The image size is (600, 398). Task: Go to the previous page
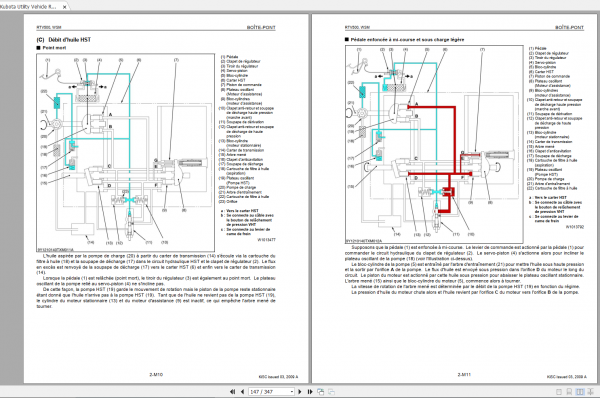pos(242,391)
